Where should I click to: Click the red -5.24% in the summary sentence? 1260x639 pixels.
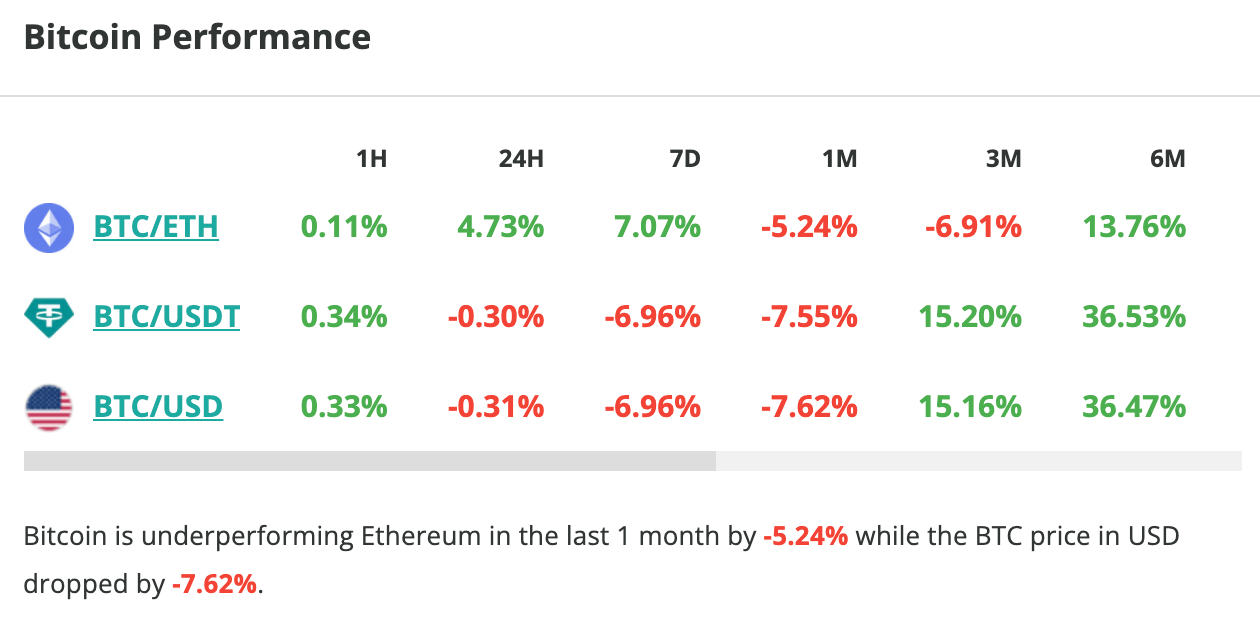[x=805, y=537]
